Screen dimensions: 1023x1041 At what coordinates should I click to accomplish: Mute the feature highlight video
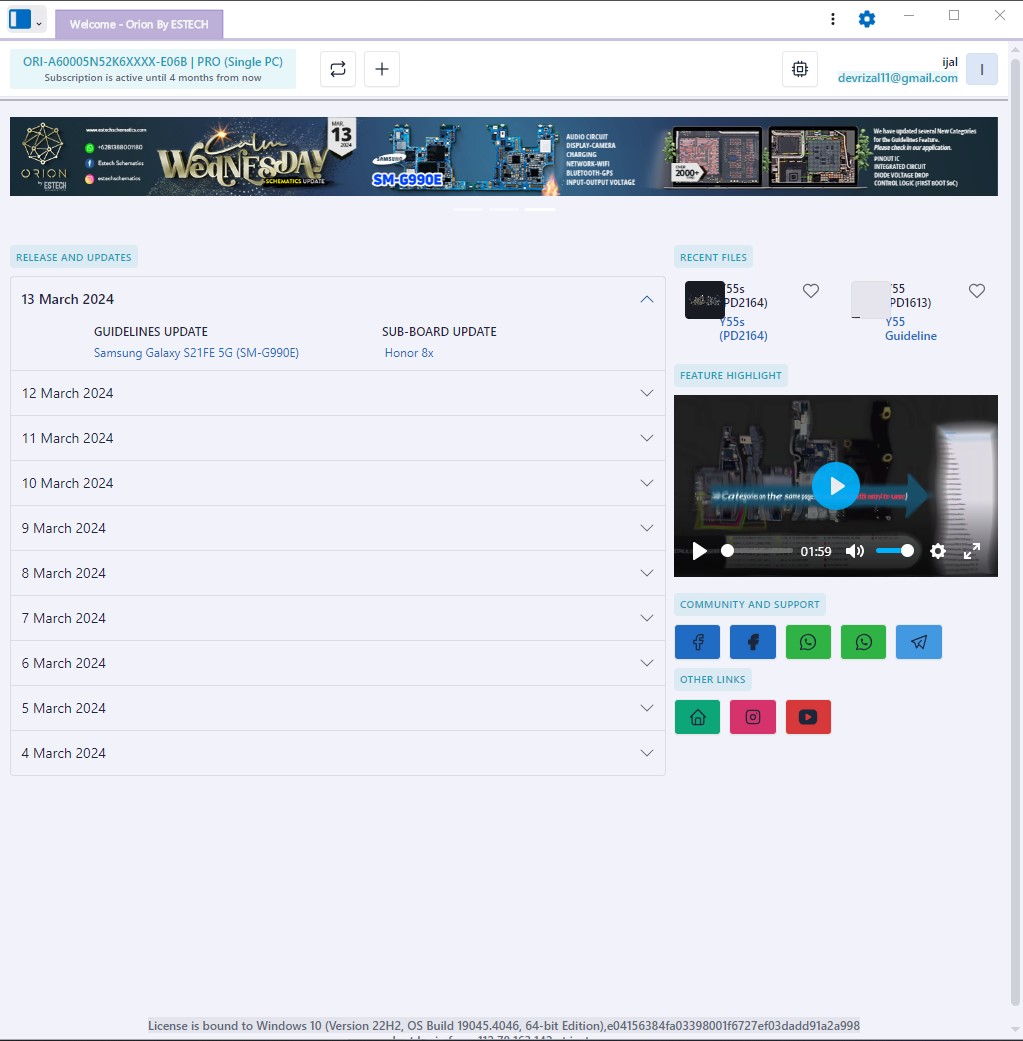855,551
